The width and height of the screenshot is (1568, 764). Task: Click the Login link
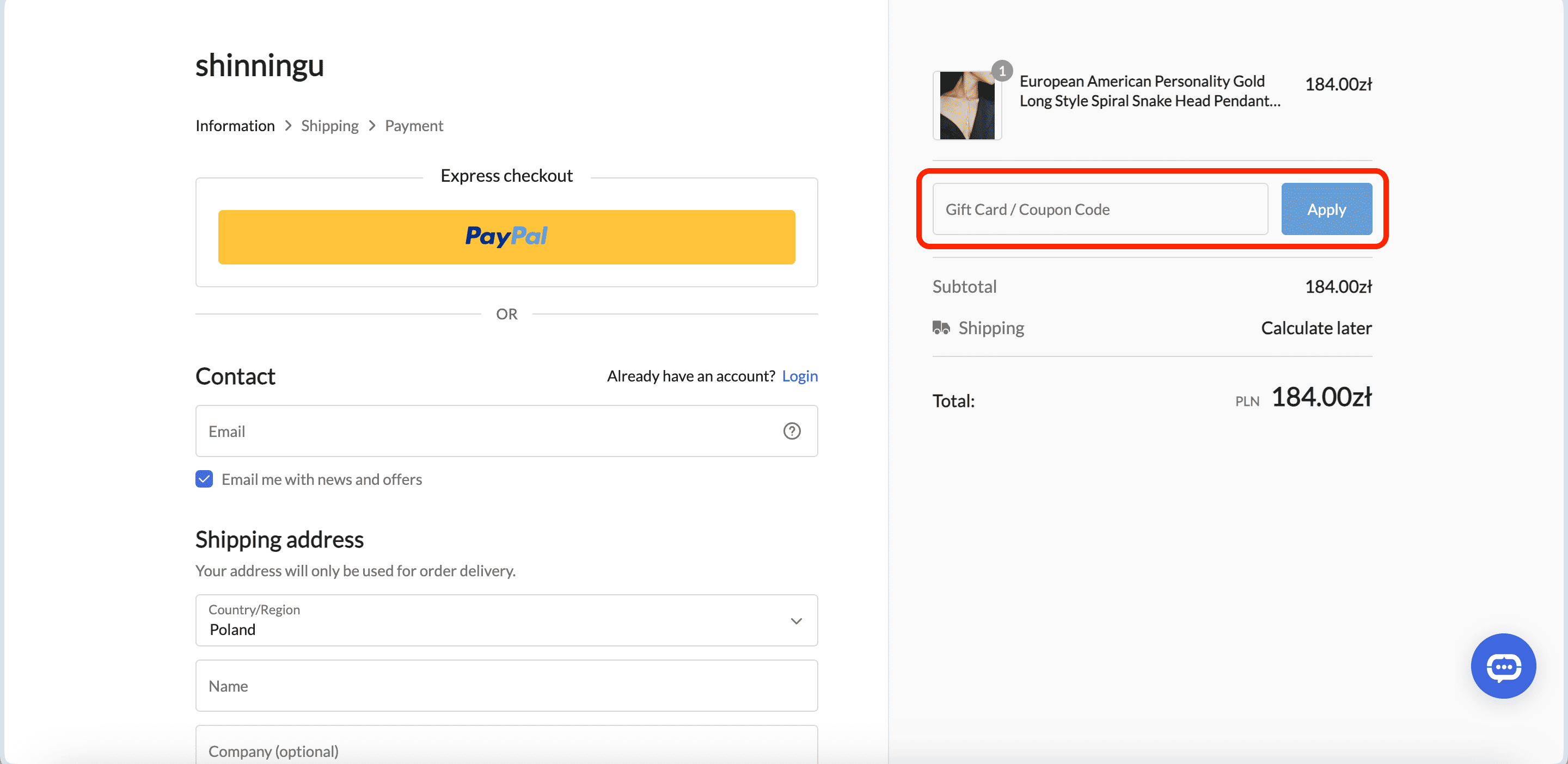[x=800, y=377]
